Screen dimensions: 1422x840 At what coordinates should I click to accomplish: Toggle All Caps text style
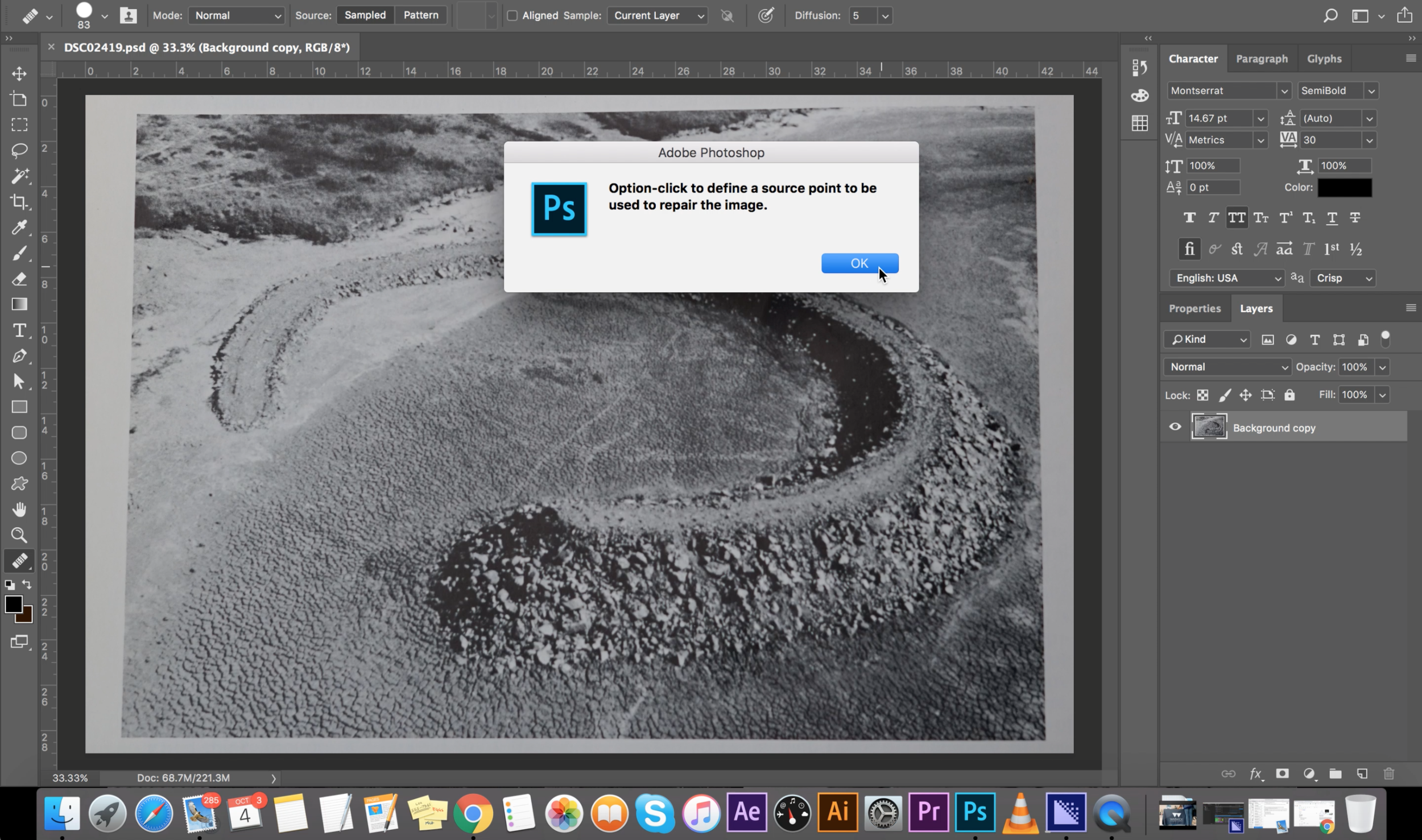1236,218
